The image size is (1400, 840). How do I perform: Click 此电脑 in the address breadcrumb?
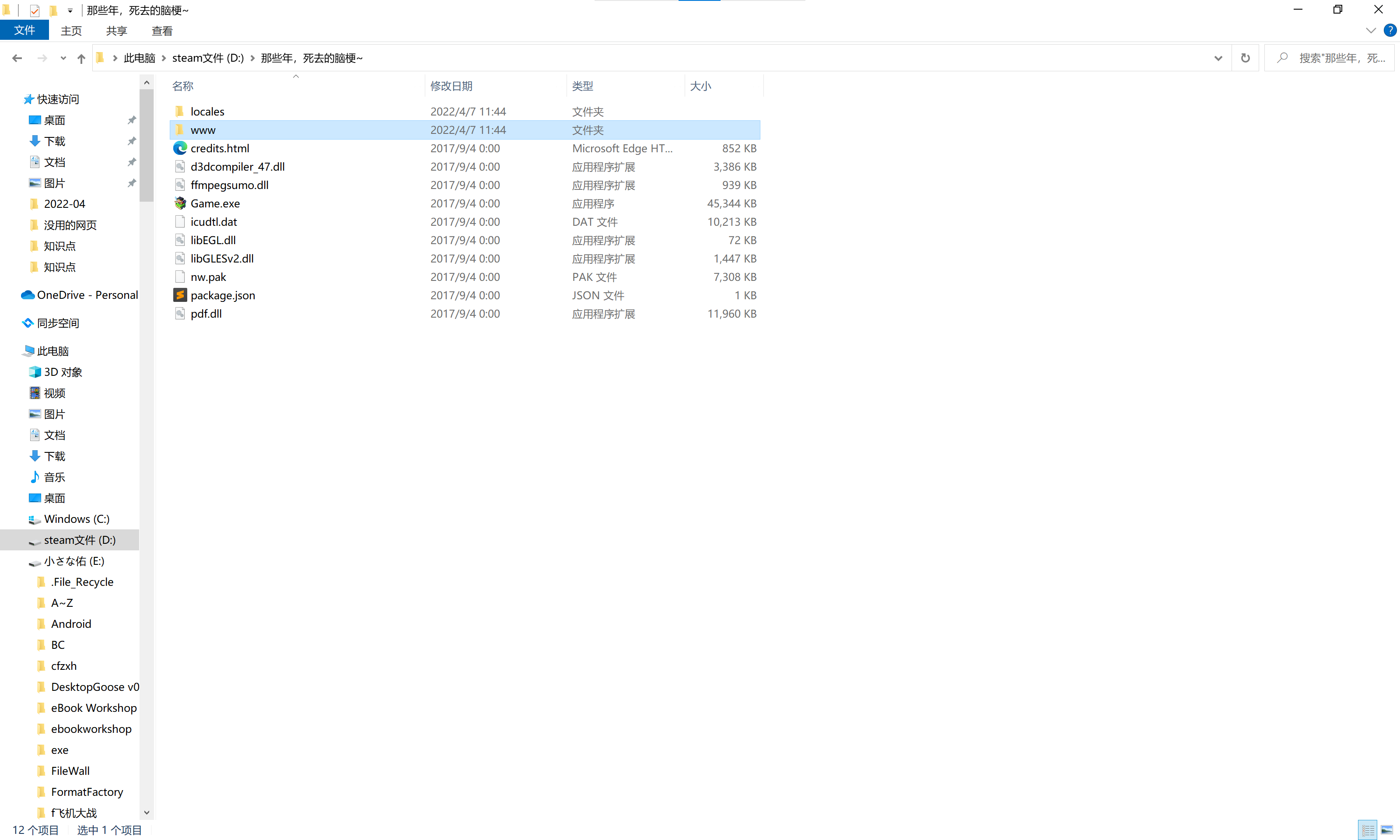pos(139,58)
